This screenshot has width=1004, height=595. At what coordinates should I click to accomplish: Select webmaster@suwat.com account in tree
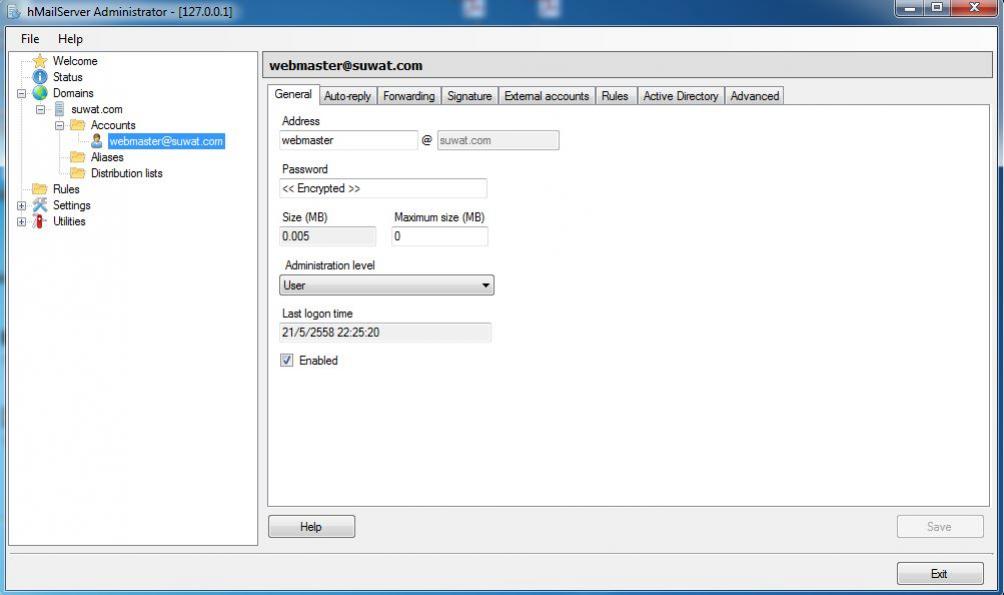pyautogui.click(x=166, y=141)
